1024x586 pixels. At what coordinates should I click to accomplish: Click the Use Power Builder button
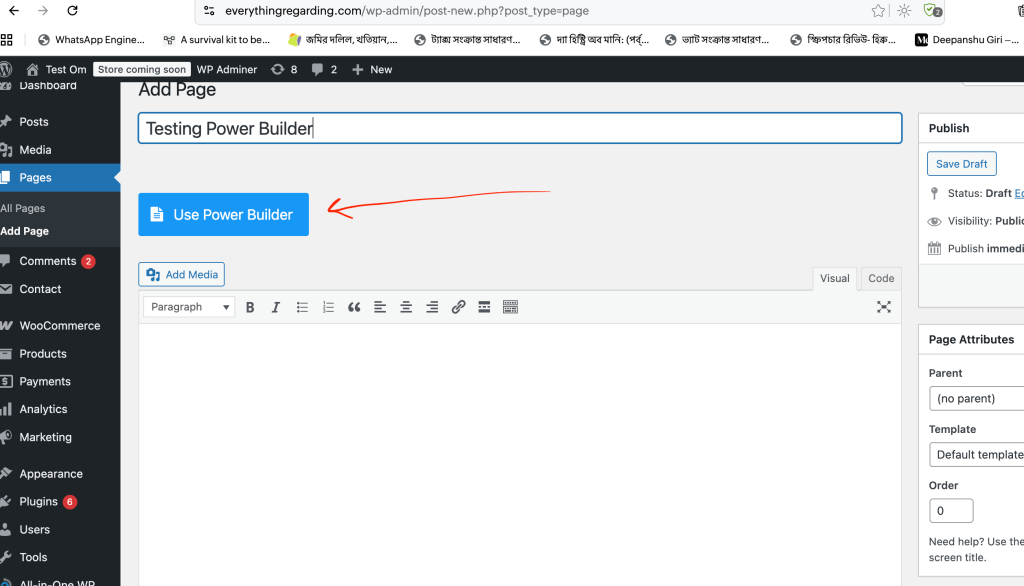[x=223, y=214]
